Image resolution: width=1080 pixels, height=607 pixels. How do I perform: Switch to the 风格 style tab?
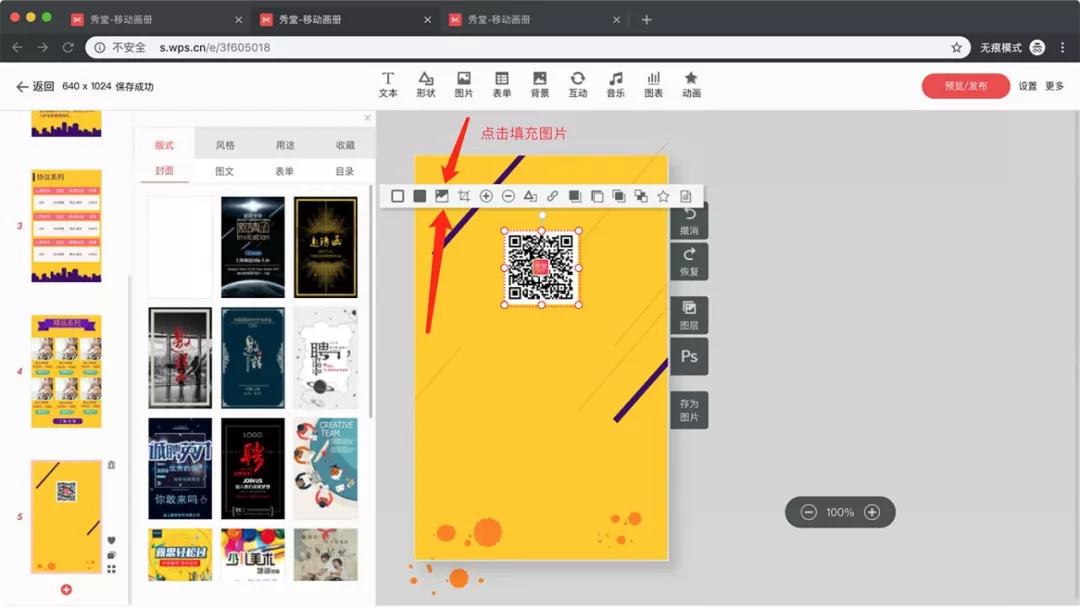click(225, 145)
